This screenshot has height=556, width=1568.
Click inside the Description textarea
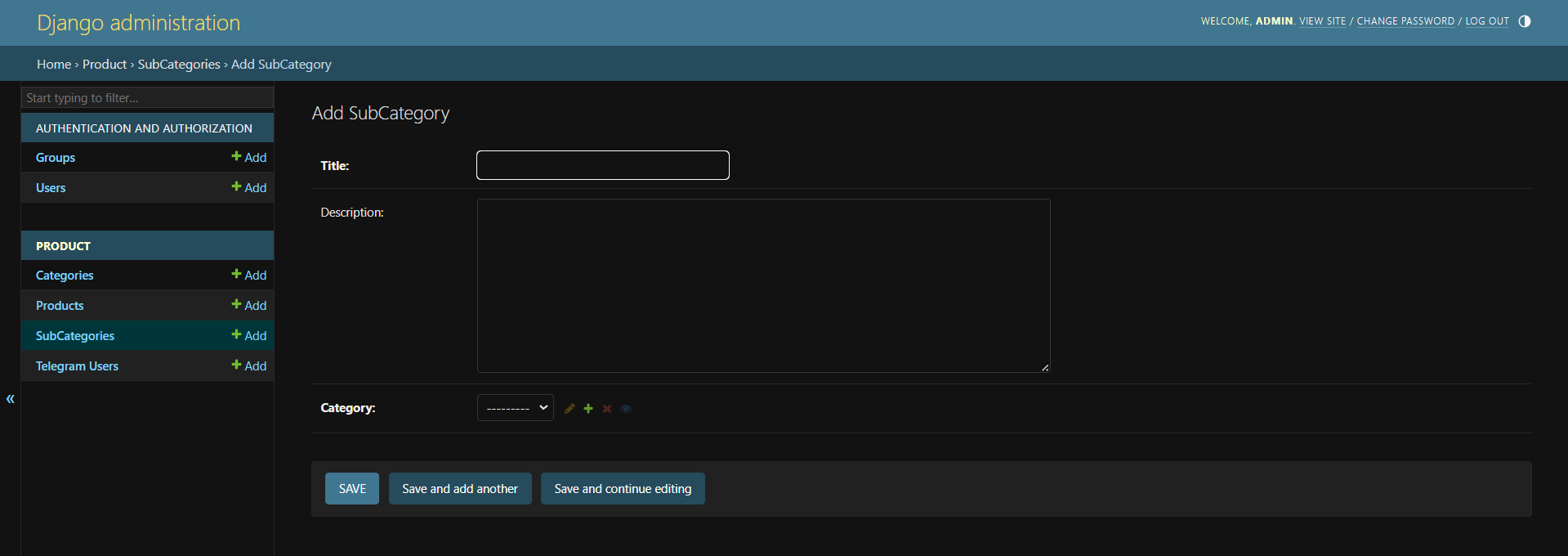764,286
